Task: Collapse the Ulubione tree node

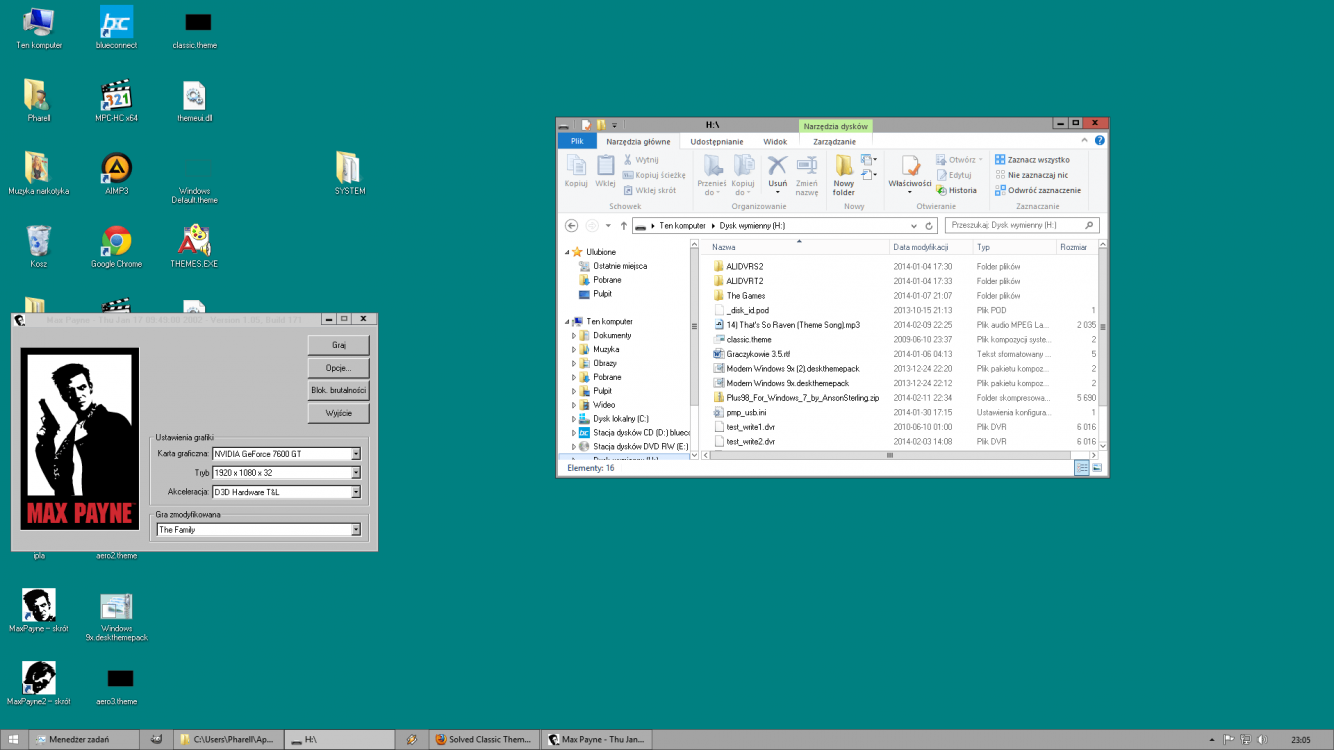Action: pyautogui.click(x=567, y=252)
